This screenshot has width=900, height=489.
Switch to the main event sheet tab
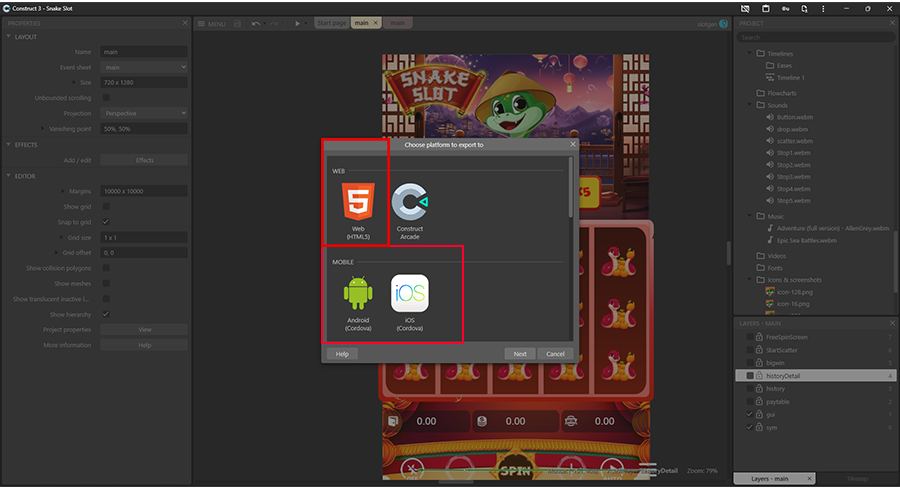tap(397, 23)
